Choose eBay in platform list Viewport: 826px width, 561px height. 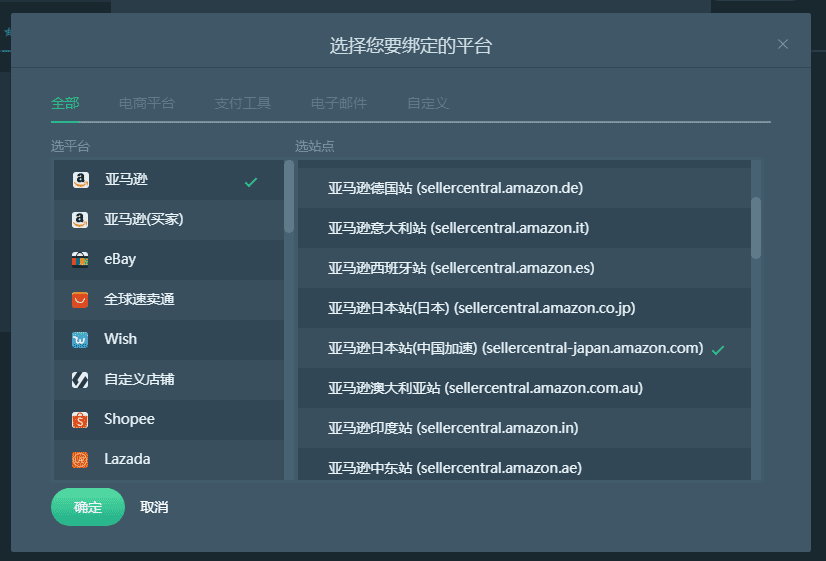click(169, 260)
